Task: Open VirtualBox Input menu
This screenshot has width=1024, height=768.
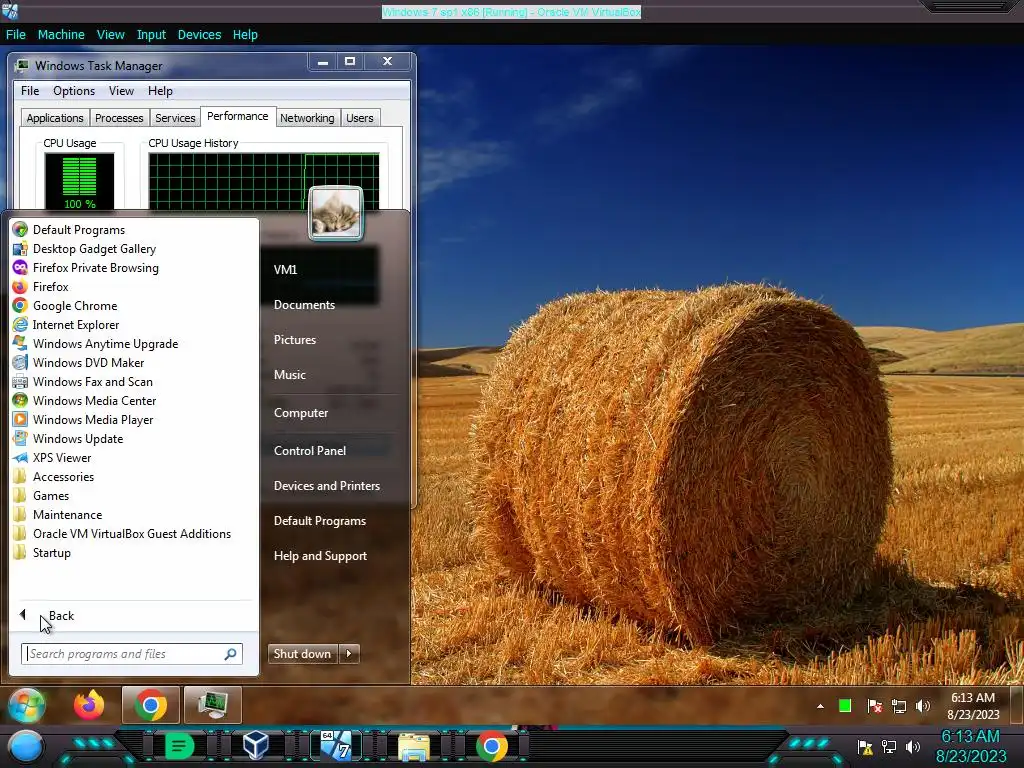Action: pyautogui.click(x=151, y=35)
